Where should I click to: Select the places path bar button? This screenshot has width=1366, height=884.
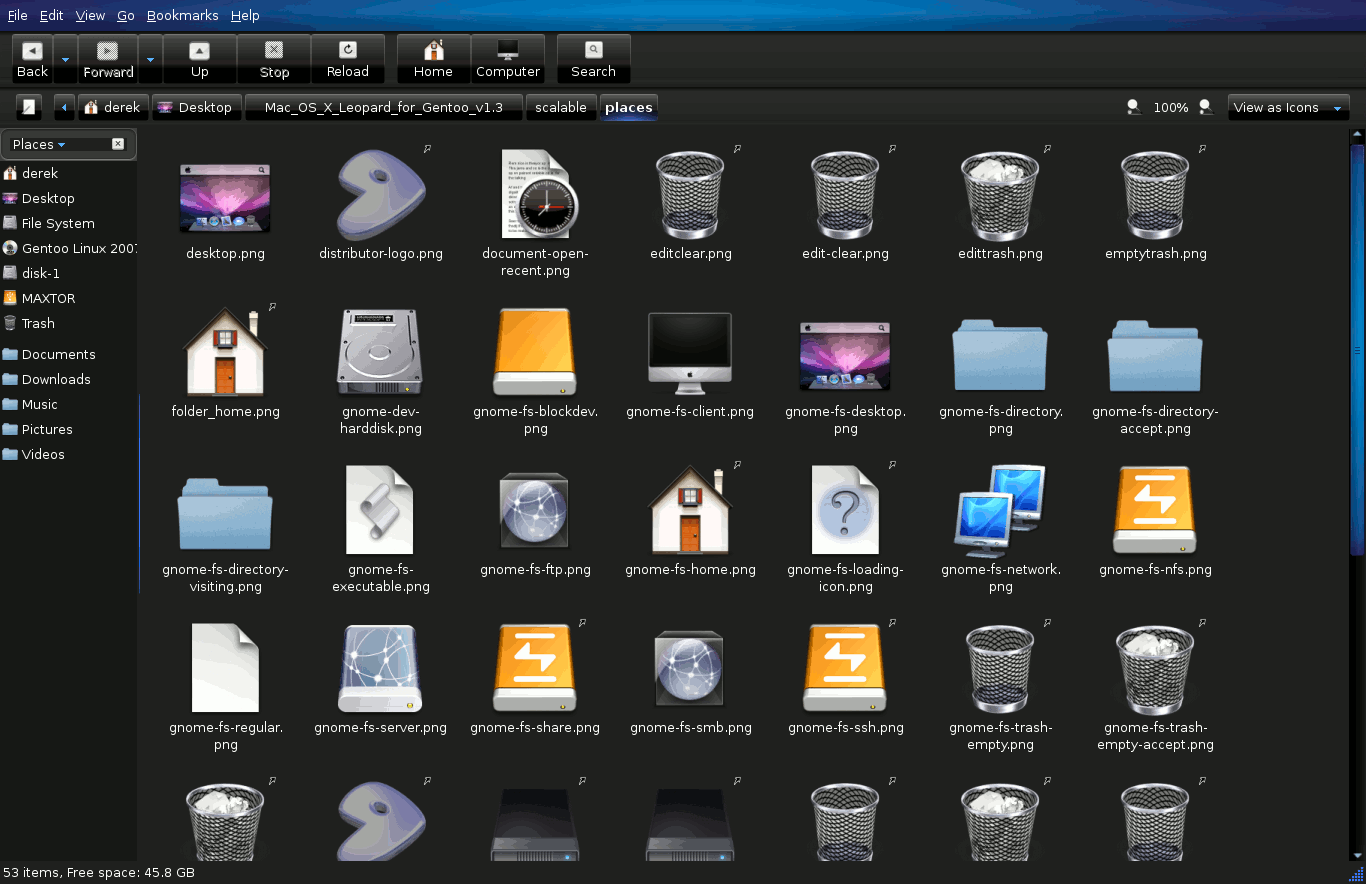tap(629, 107)
